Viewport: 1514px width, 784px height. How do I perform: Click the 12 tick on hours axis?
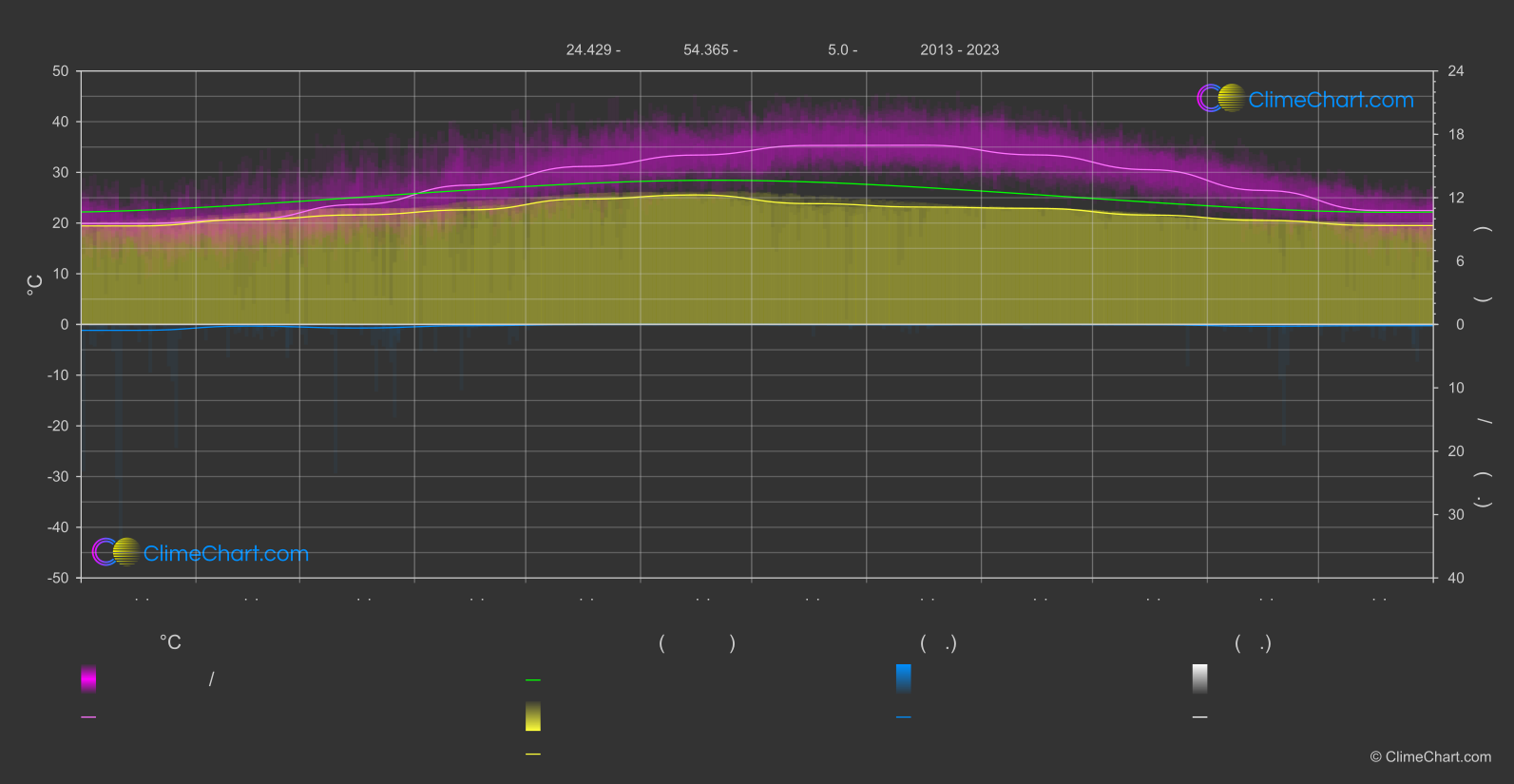tap(1456, 198)
